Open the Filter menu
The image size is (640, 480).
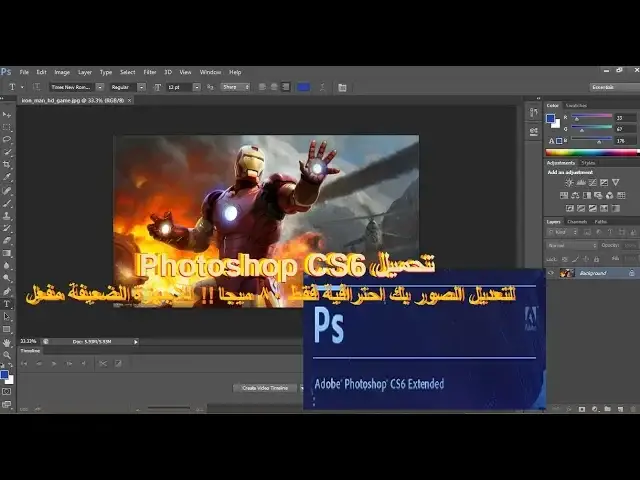click(x=150, y=72)
